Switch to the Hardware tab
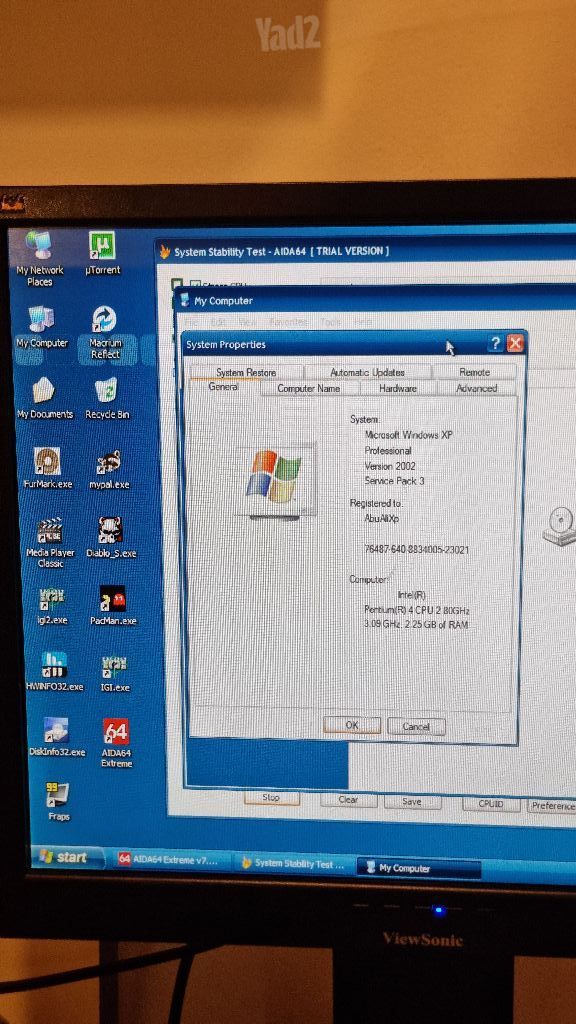Viewport: 576px width, 1024px height. [x=398, y=388]
